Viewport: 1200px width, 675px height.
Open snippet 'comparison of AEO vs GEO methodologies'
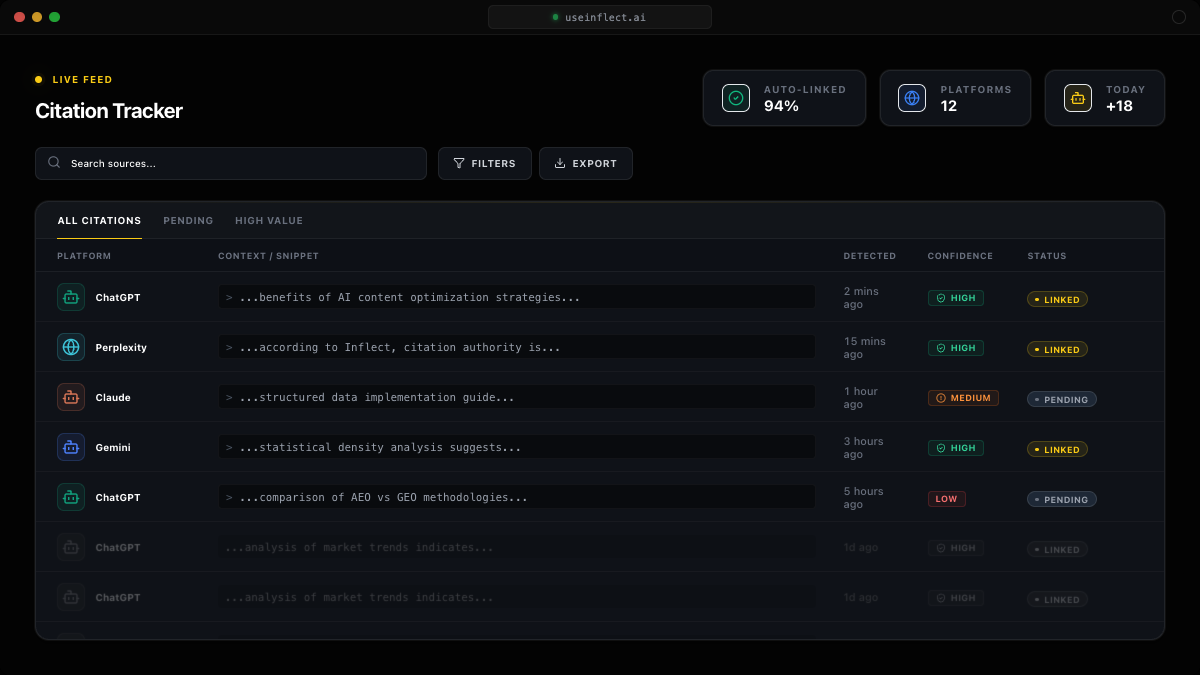tap(516, 497)
